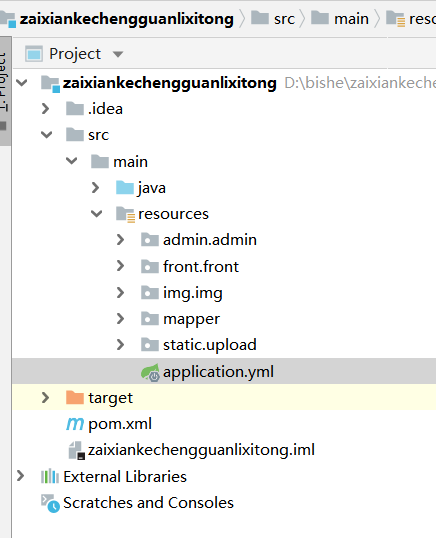Select the Project view label
436x538 pixels.
75,54
